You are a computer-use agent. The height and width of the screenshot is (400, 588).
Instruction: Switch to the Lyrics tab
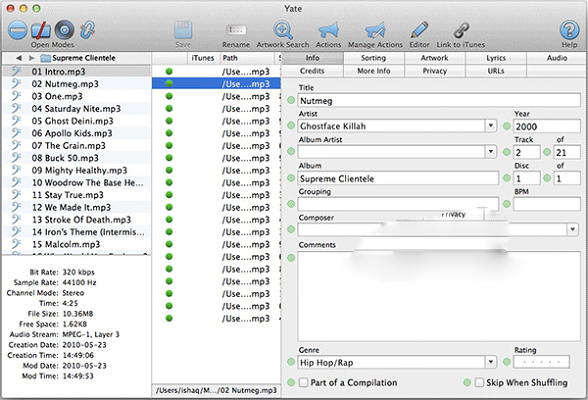pos(496,58)
